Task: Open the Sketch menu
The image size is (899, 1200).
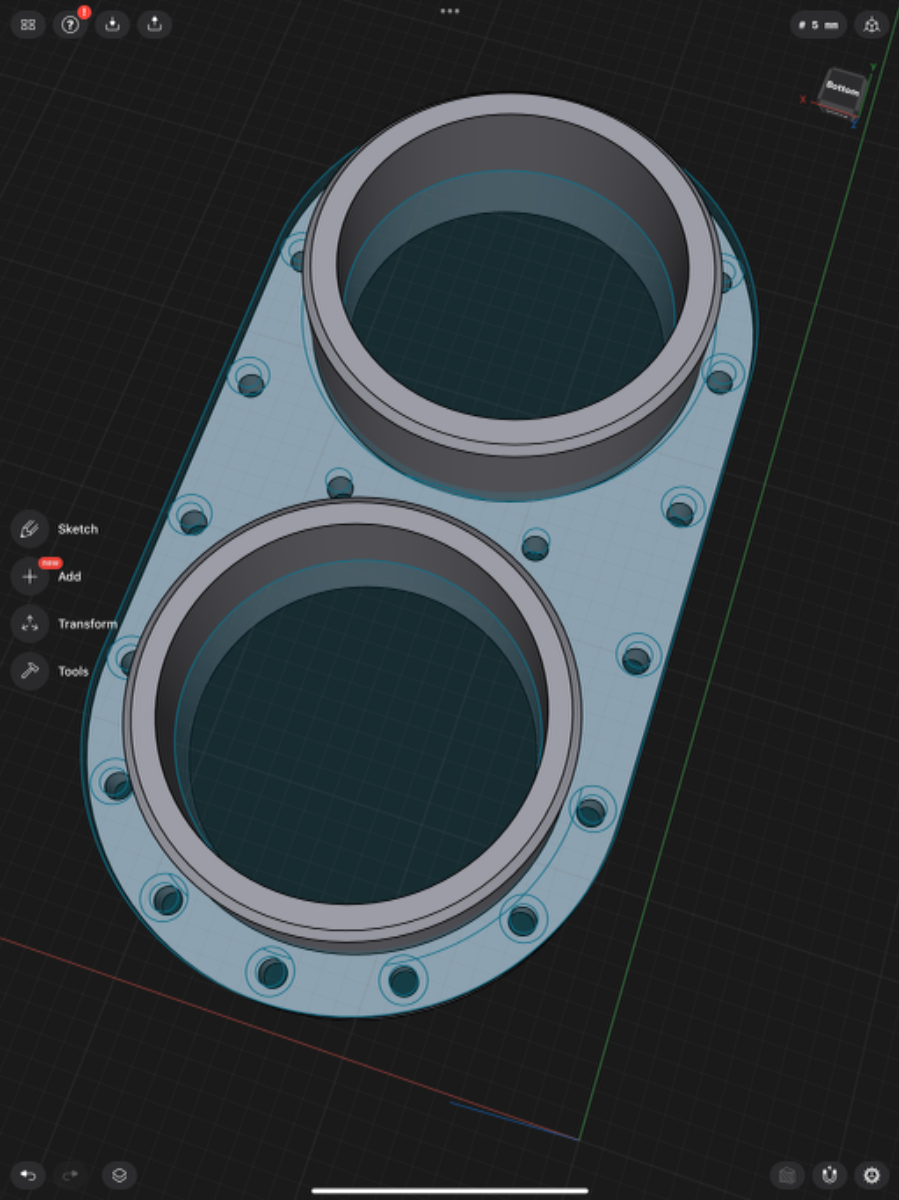Action: [x=30, y=529]
